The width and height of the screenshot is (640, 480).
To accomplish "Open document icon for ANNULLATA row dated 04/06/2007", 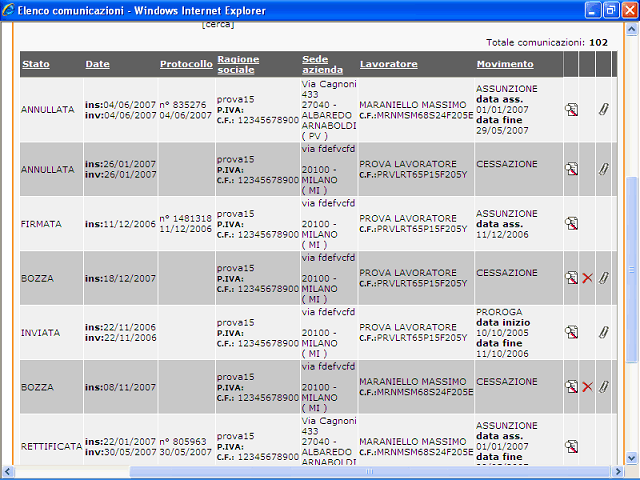I will (x=571, y=109).
